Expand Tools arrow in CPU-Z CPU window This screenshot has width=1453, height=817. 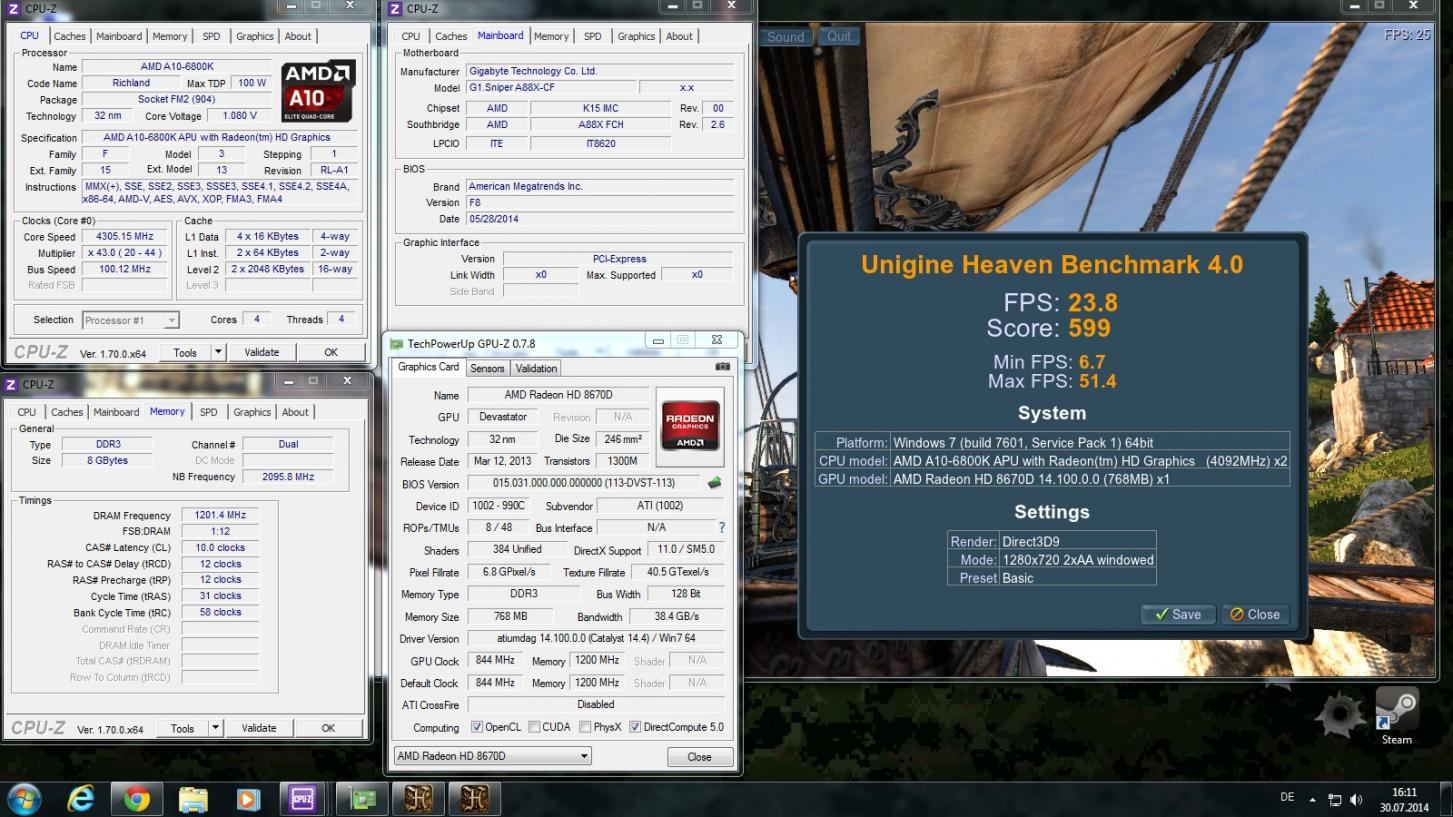(217, 352)
